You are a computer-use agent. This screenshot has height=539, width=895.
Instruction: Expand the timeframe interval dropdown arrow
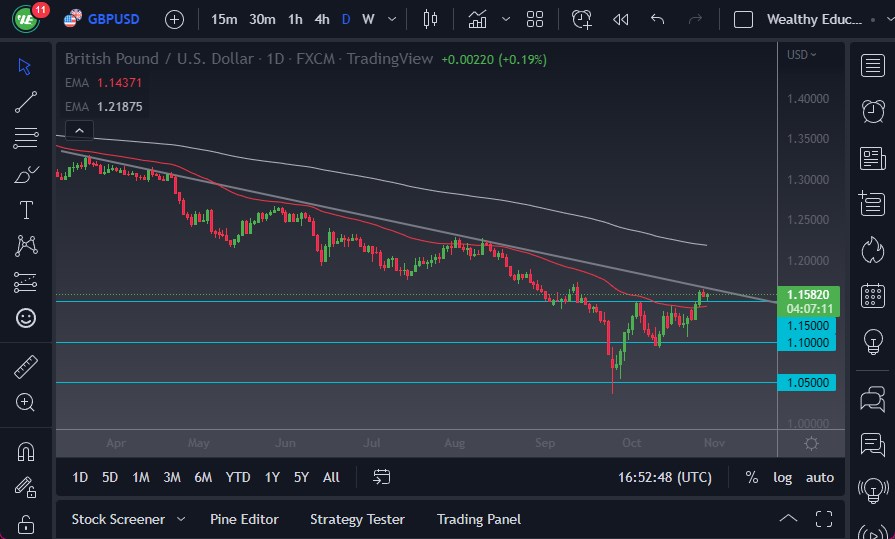(x=391, y=19)
